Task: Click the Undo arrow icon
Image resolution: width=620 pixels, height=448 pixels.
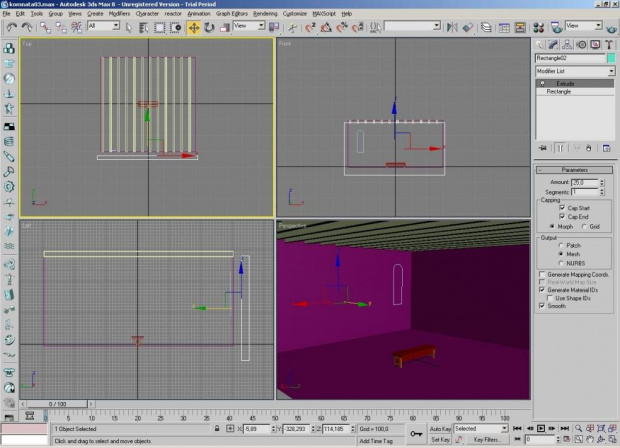Action: point(11,27)
